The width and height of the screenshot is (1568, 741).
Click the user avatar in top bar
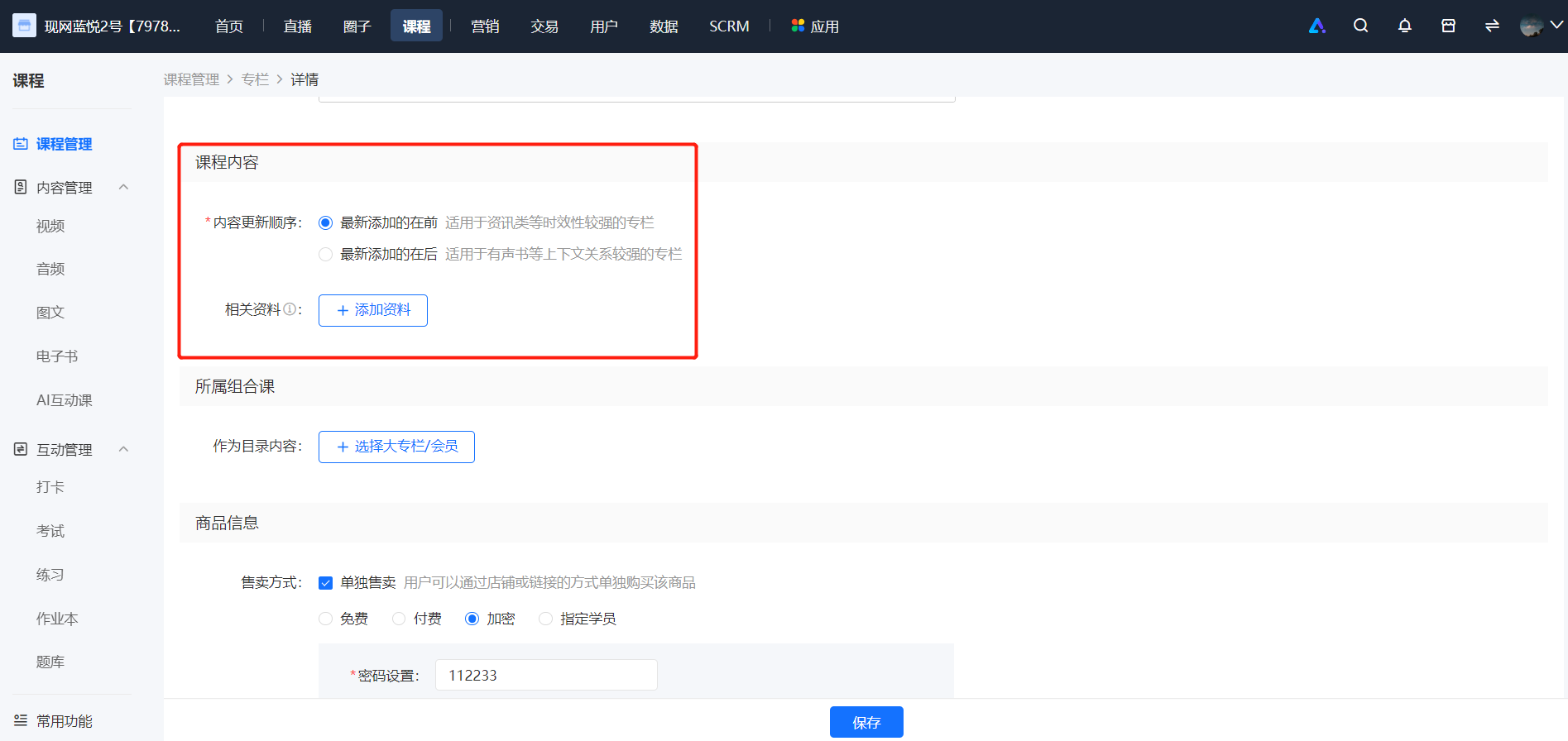point(1531,26)
